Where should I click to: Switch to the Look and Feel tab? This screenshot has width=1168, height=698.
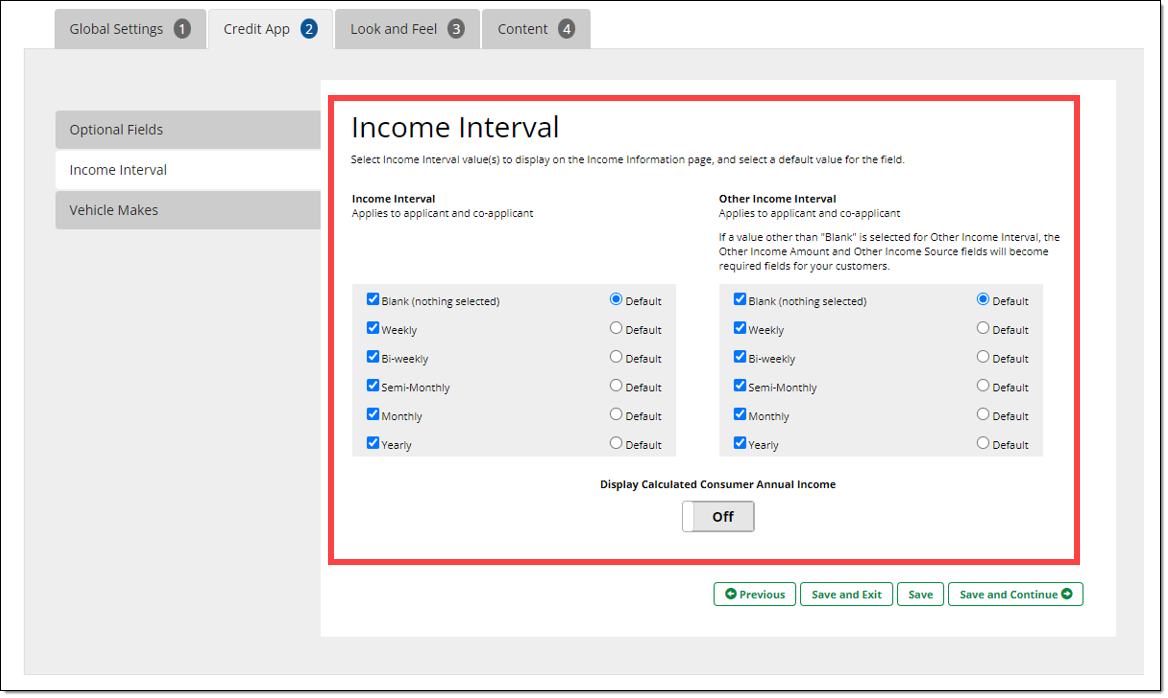[x=406, y=29]
